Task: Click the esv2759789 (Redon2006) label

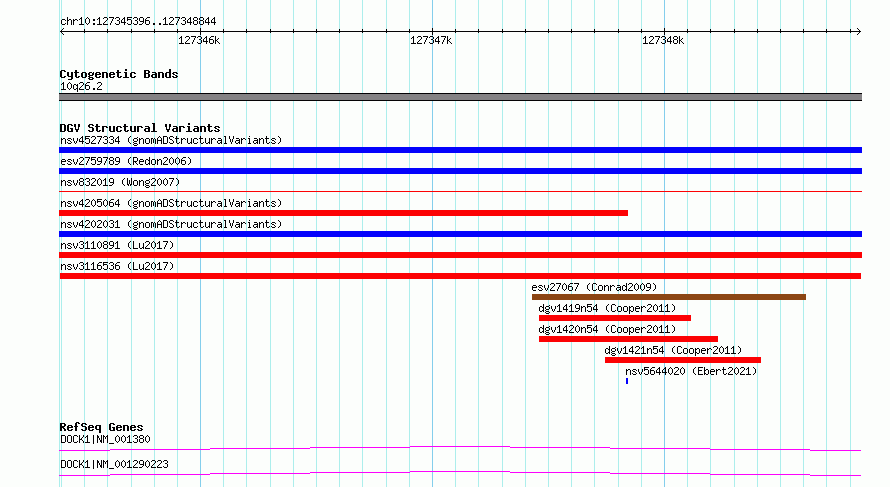Action: 126,161
